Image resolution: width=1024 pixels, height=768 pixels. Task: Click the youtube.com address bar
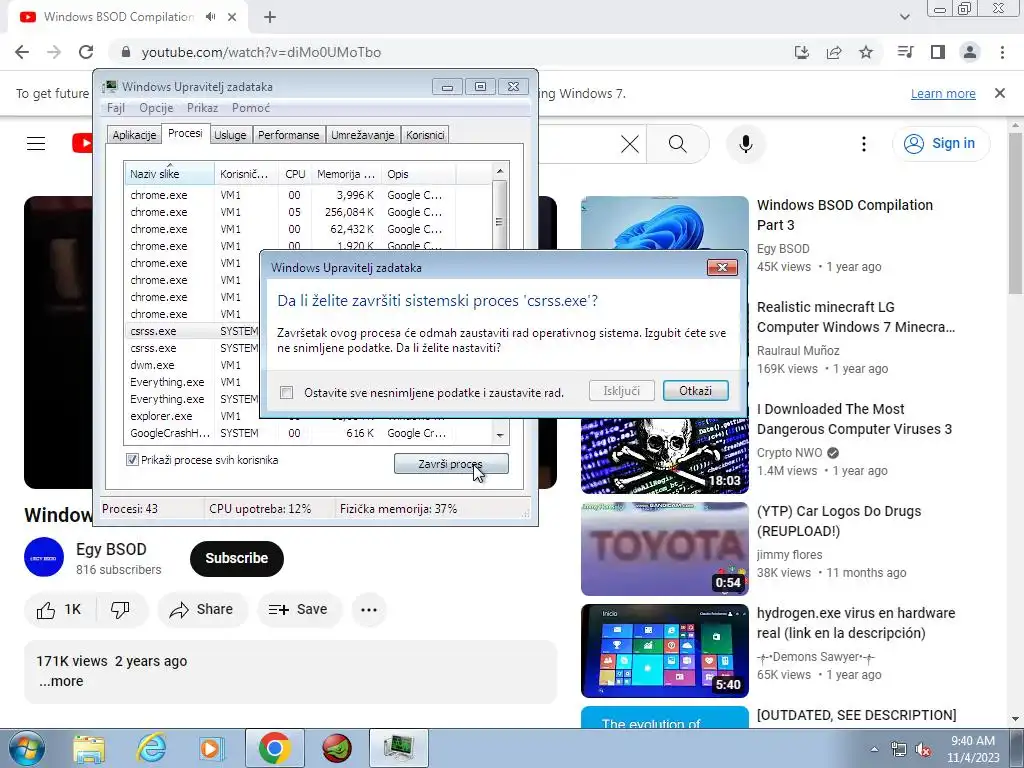click(451, 52)
